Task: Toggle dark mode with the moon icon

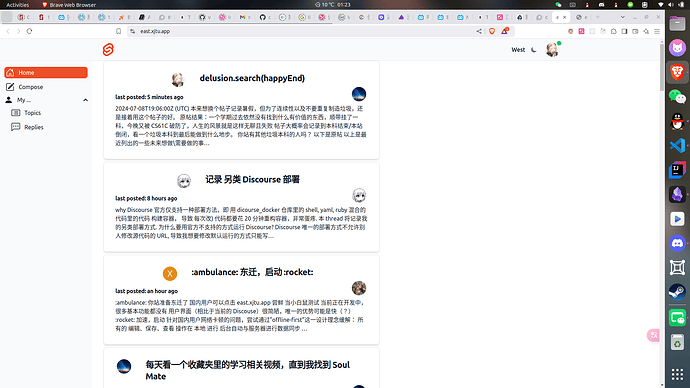Action: [x=534, y=50]
